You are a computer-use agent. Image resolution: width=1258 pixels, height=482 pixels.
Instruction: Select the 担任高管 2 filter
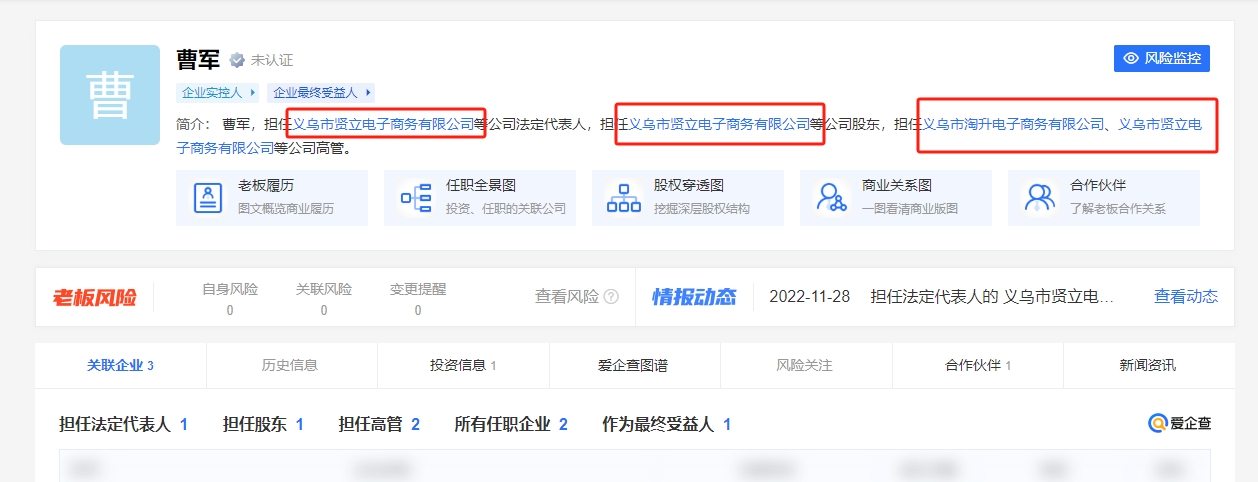pos(379,424)
